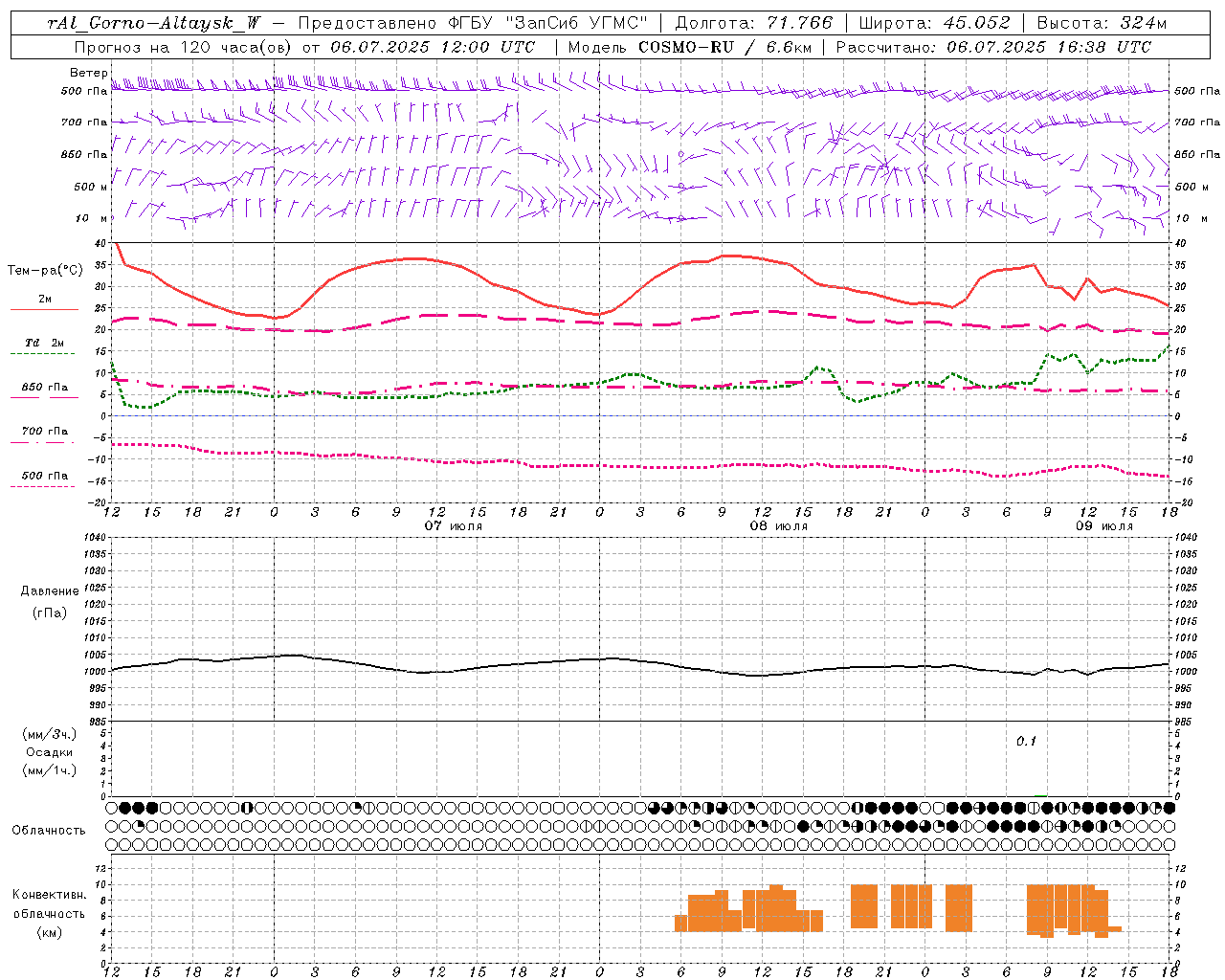This screenshot has width=1225, height=980.
Task: Click the '10 м' wind level label on right
Action: 1192,219
